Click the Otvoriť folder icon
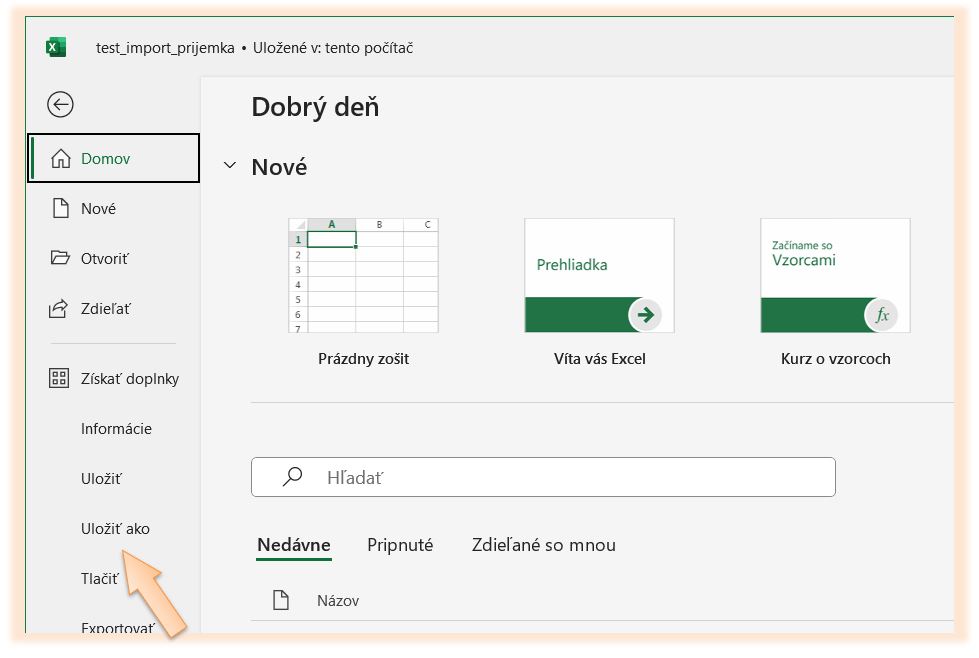 (x=61, y=259)
